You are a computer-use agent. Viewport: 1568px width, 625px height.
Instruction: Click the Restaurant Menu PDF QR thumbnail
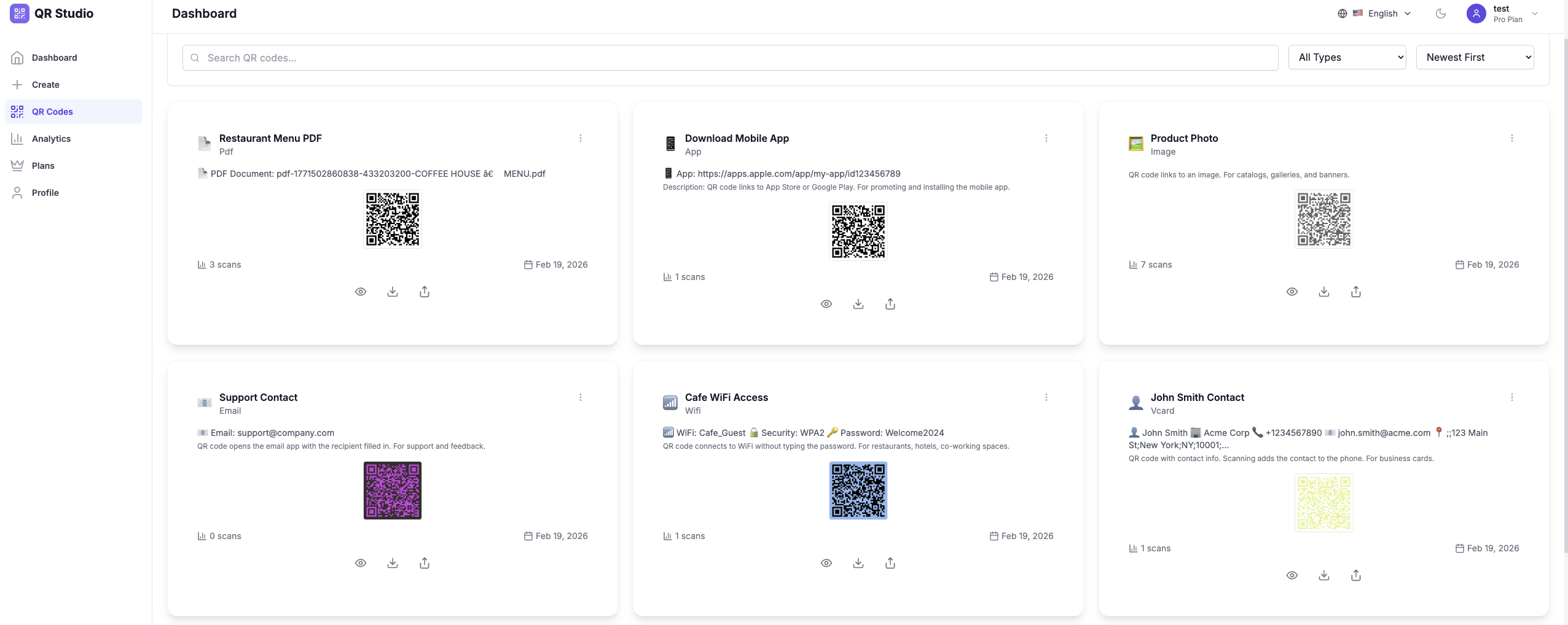tap(393, 219)
